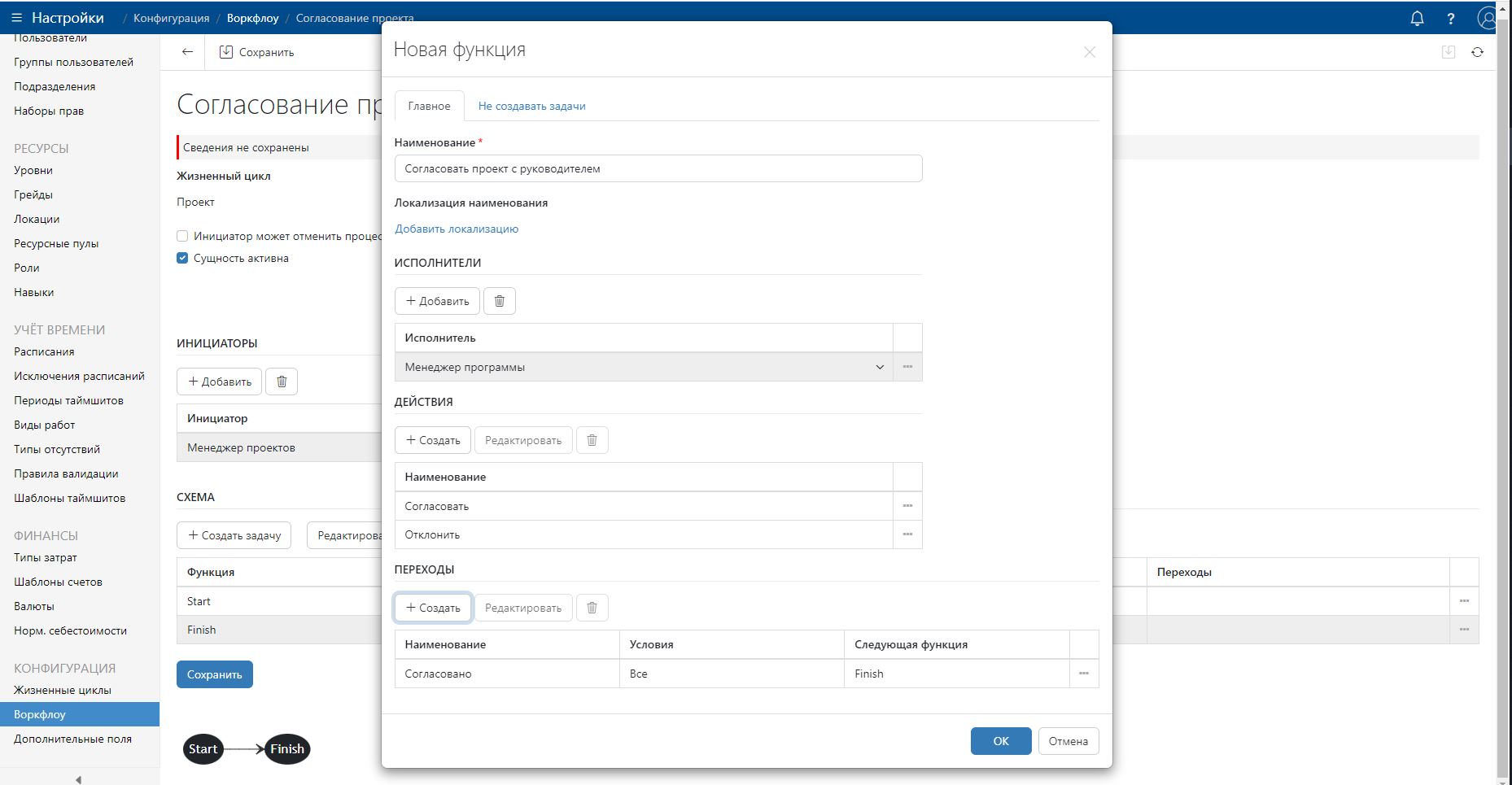Screen dimensions: 1512x785
Task: Click Создать задачу button
Action: (234, 535)
